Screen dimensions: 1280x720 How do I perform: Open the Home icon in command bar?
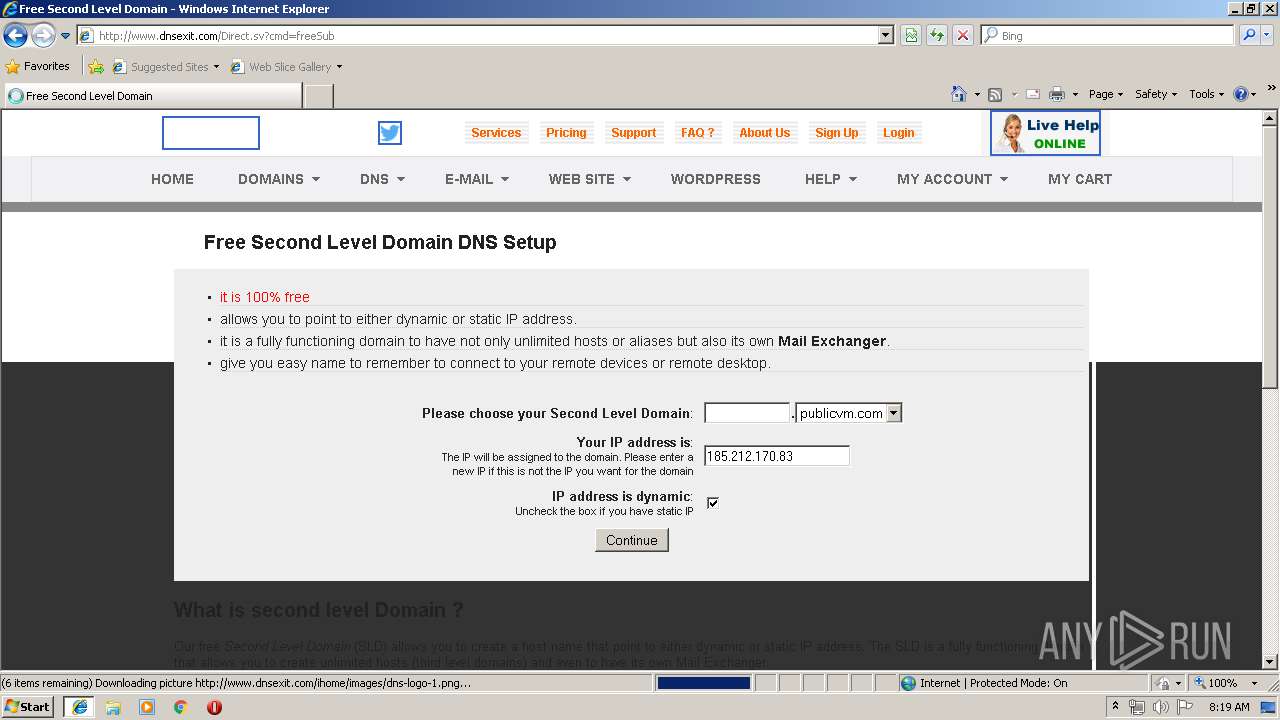coord(959,94)
